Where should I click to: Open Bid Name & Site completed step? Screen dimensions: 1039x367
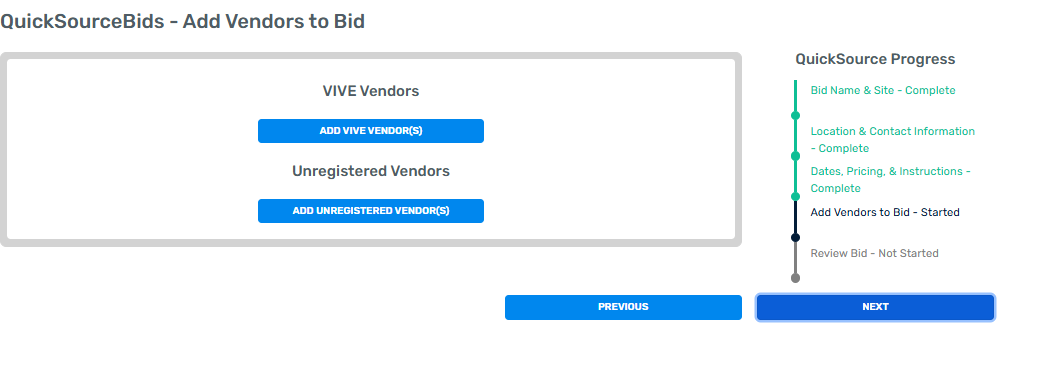click(x=883, y=90)
